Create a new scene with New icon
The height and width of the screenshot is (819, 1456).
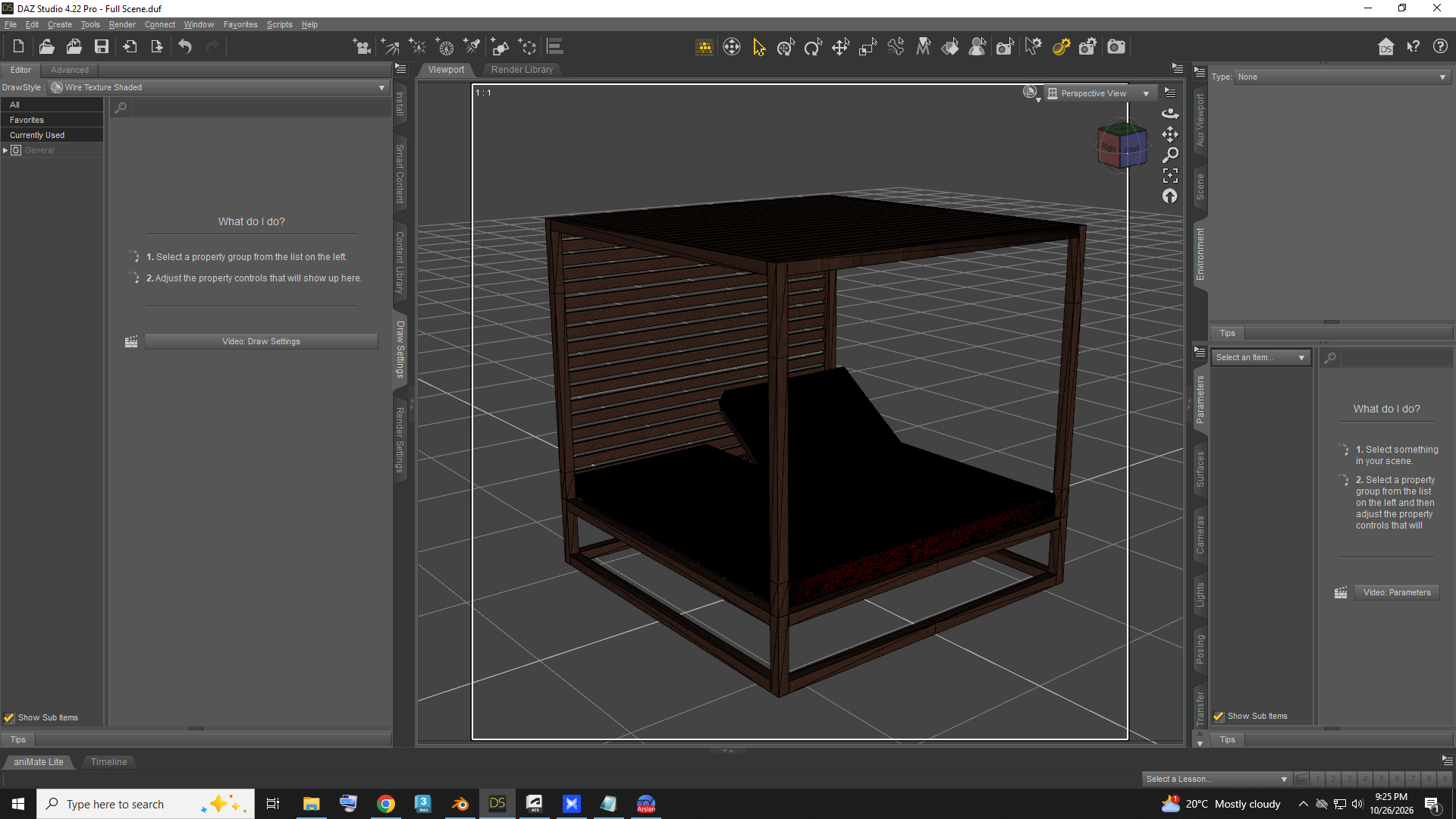[19, 47]
